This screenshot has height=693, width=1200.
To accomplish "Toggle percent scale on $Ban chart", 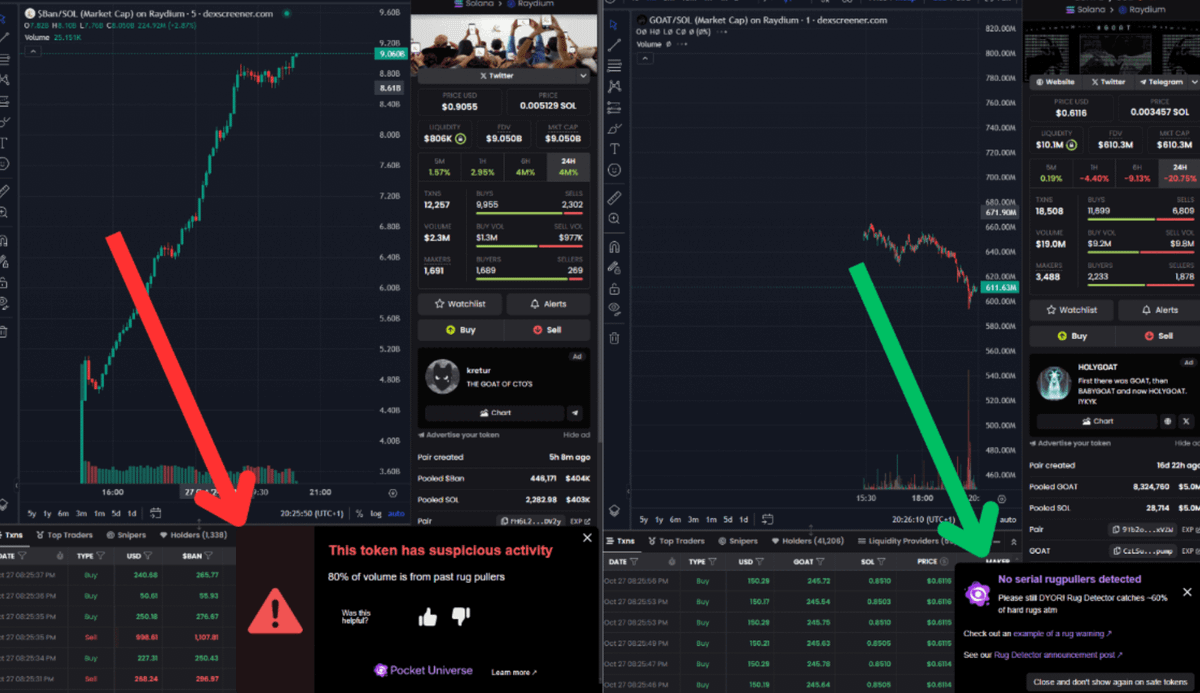I will (x=359, y=513).
